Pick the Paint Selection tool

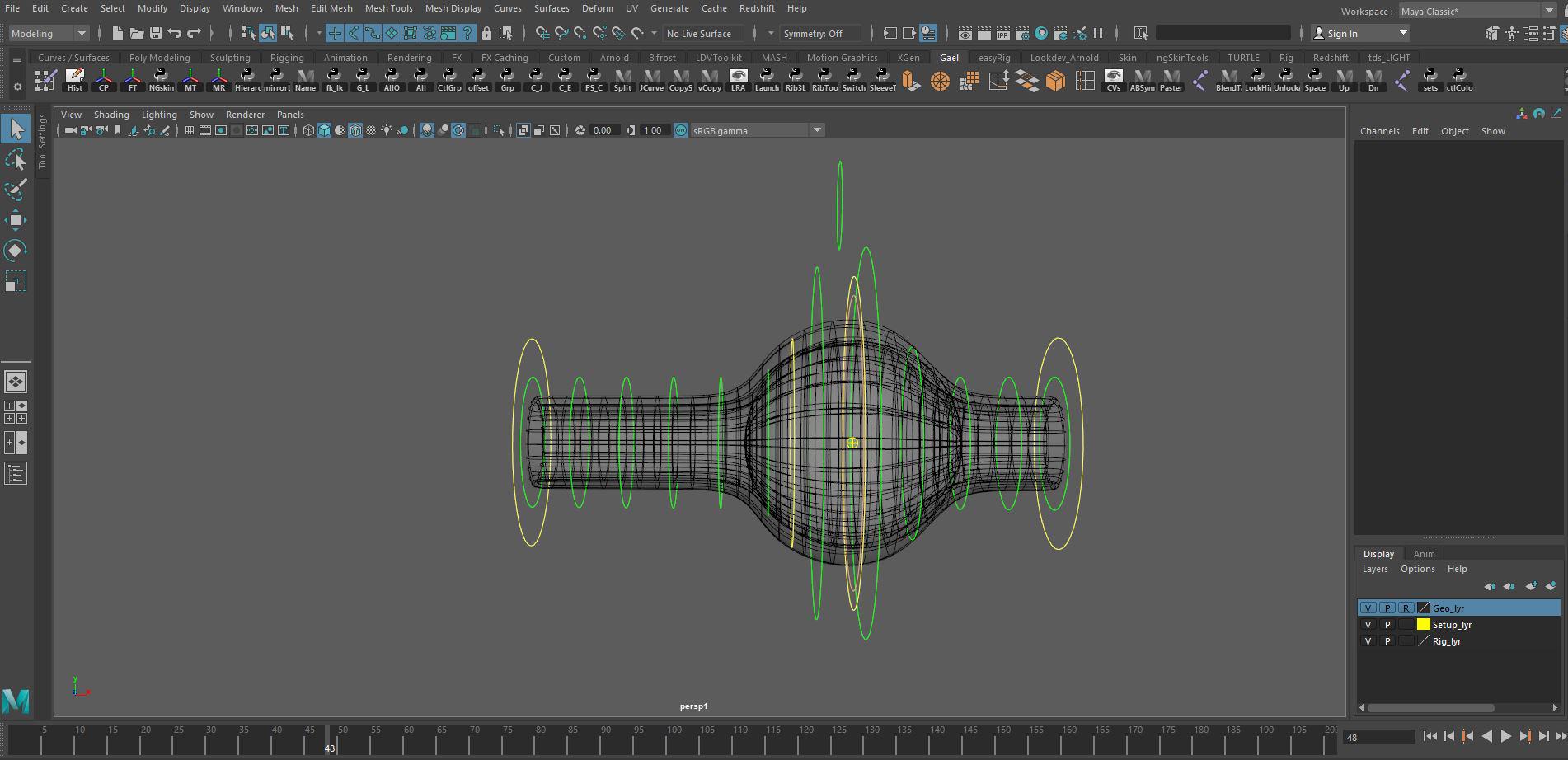[x=16, y=190]
